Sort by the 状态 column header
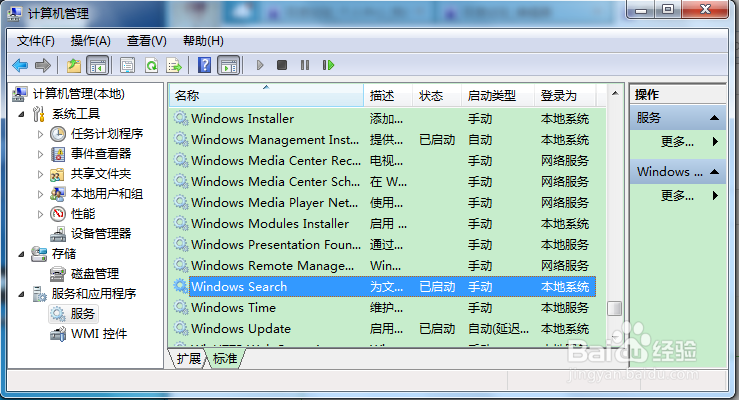 coord(436,96)
